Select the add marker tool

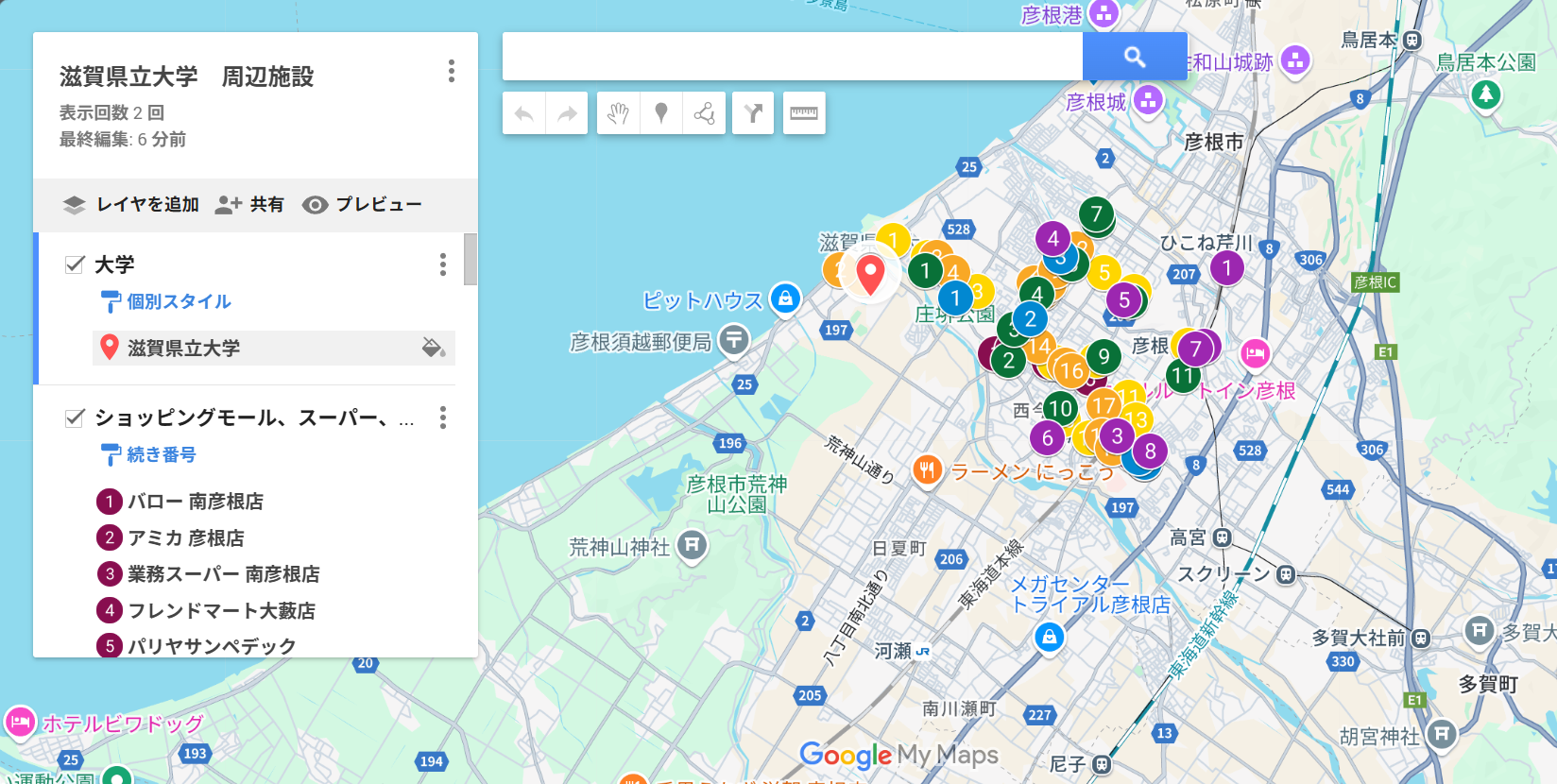pos(661,113)
